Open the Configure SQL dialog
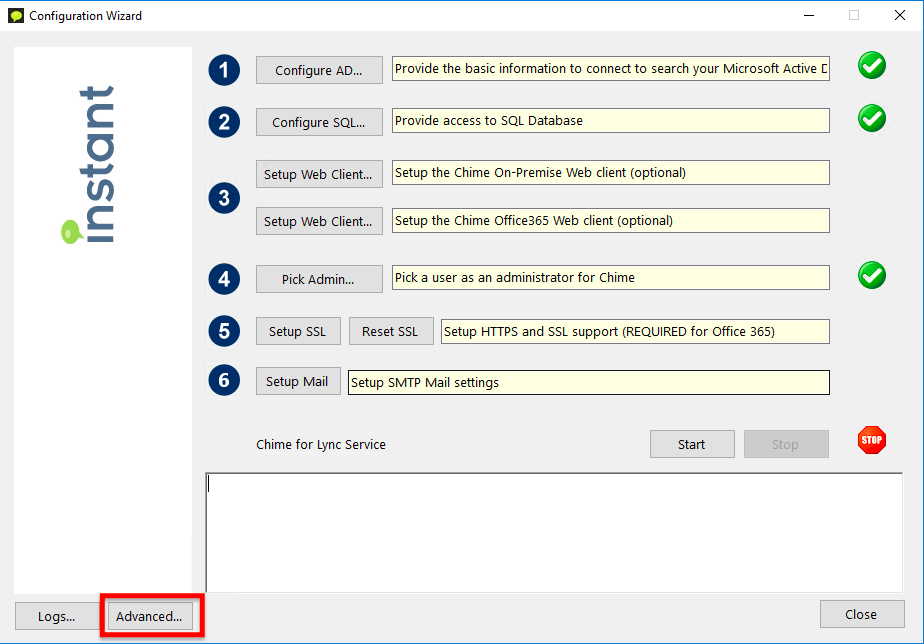 [319, 122]
